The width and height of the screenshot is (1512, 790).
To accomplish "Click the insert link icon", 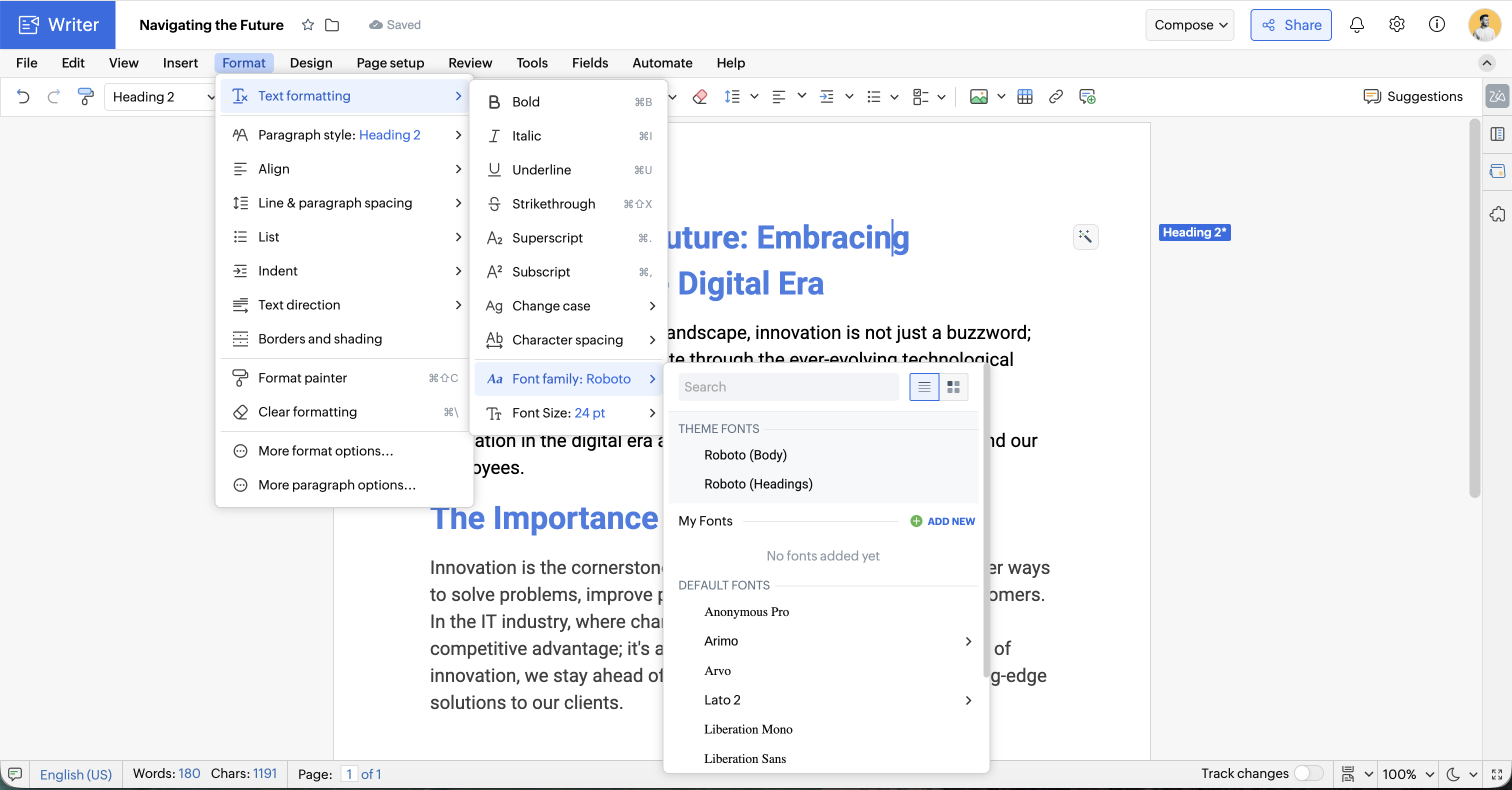I will 1055,96.
